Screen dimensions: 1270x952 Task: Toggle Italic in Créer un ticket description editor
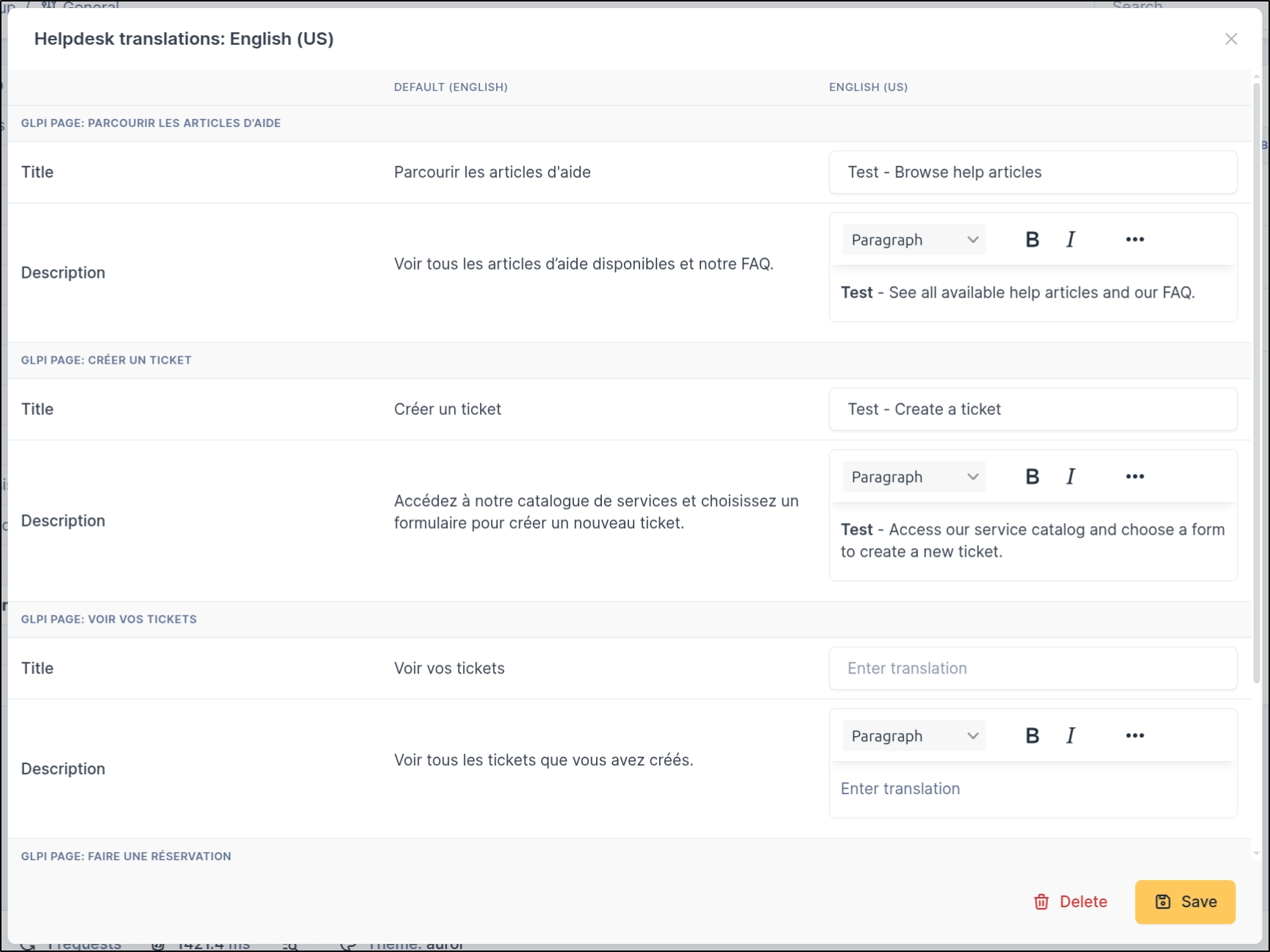coord(1071,477)
